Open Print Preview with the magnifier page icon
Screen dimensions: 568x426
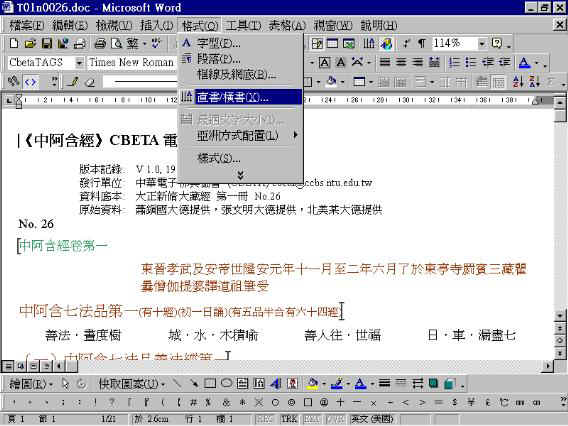116,44
